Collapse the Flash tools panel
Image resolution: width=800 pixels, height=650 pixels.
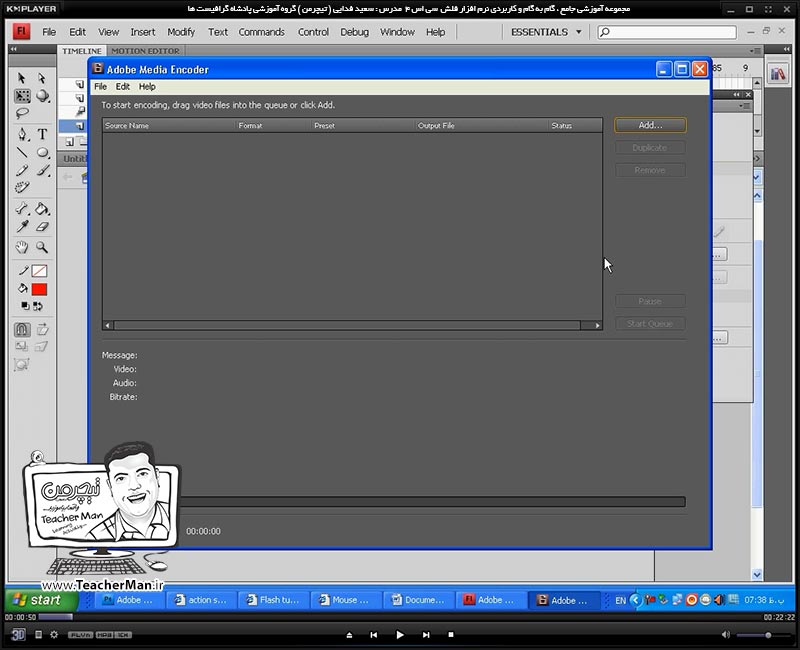14,49
